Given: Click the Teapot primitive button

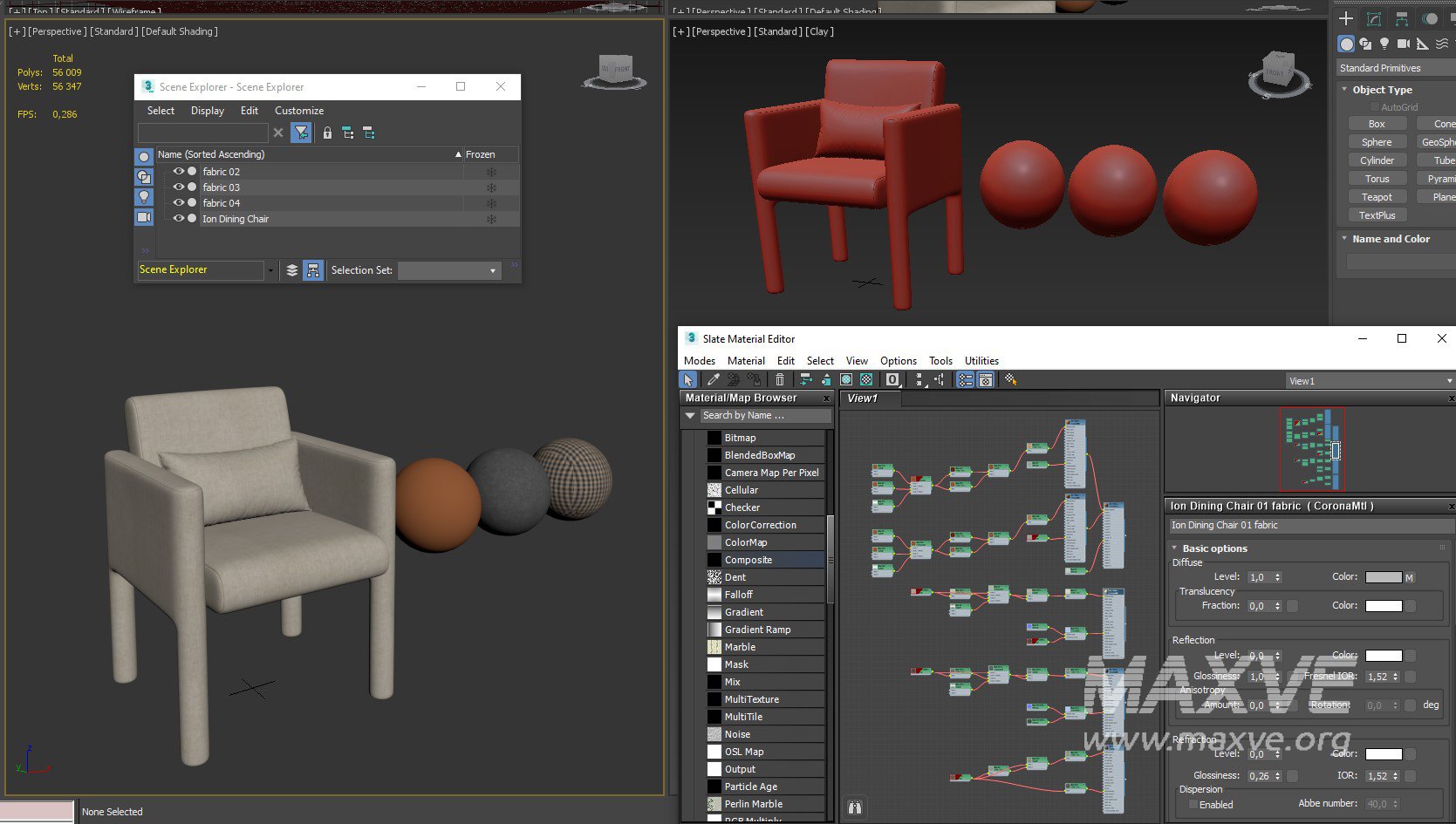Looking at the screenshot, I should tap(1376, 197).
